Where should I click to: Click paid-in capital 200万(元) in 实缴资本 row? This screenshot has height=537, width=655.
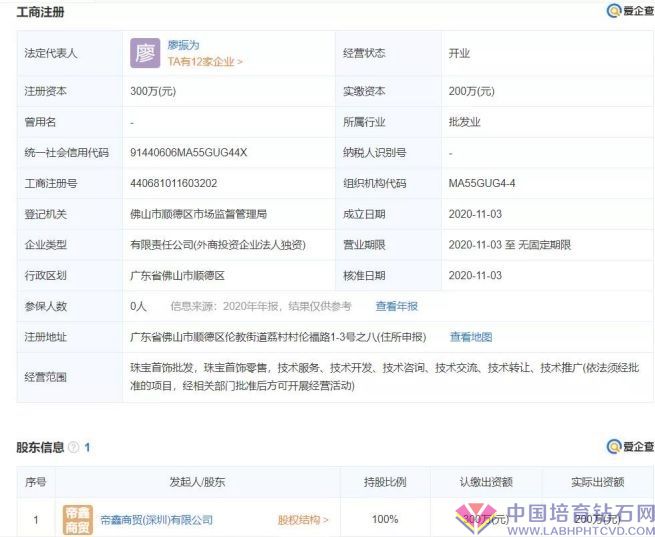472,91
